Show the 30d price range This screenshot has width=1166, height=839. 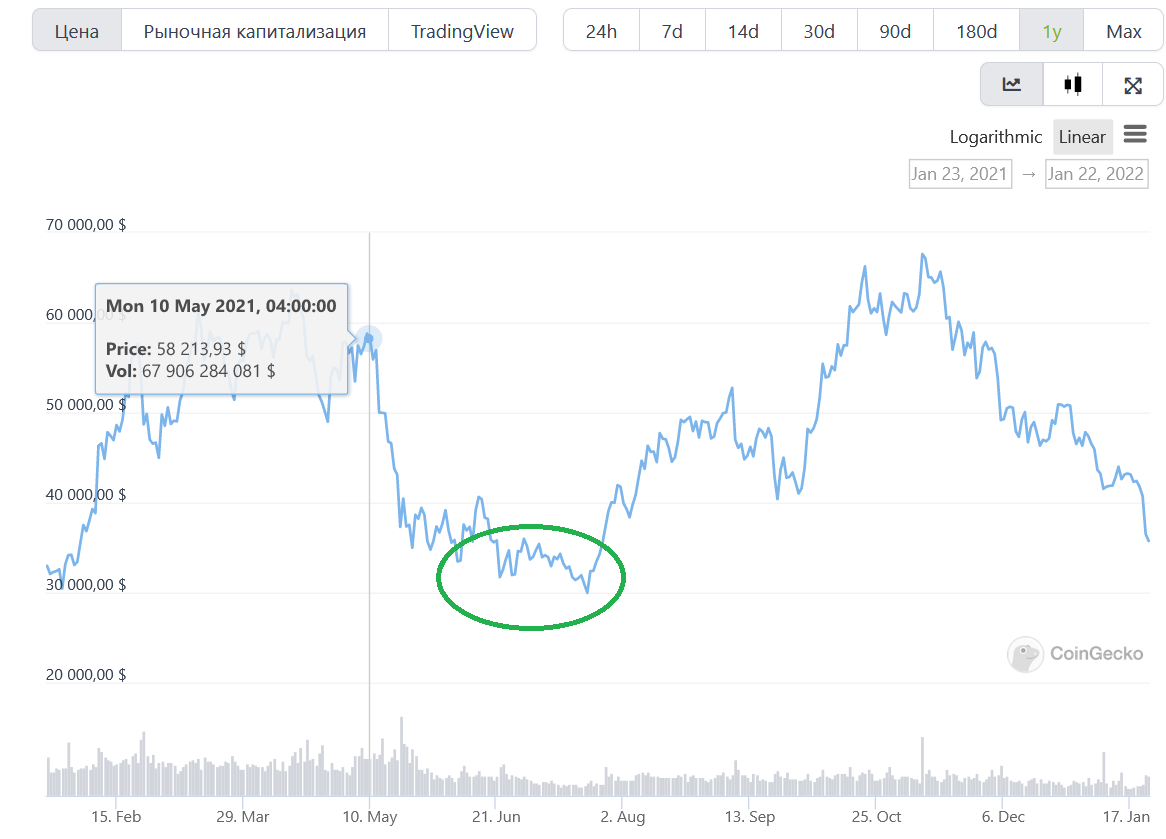(x=819, y=30)
